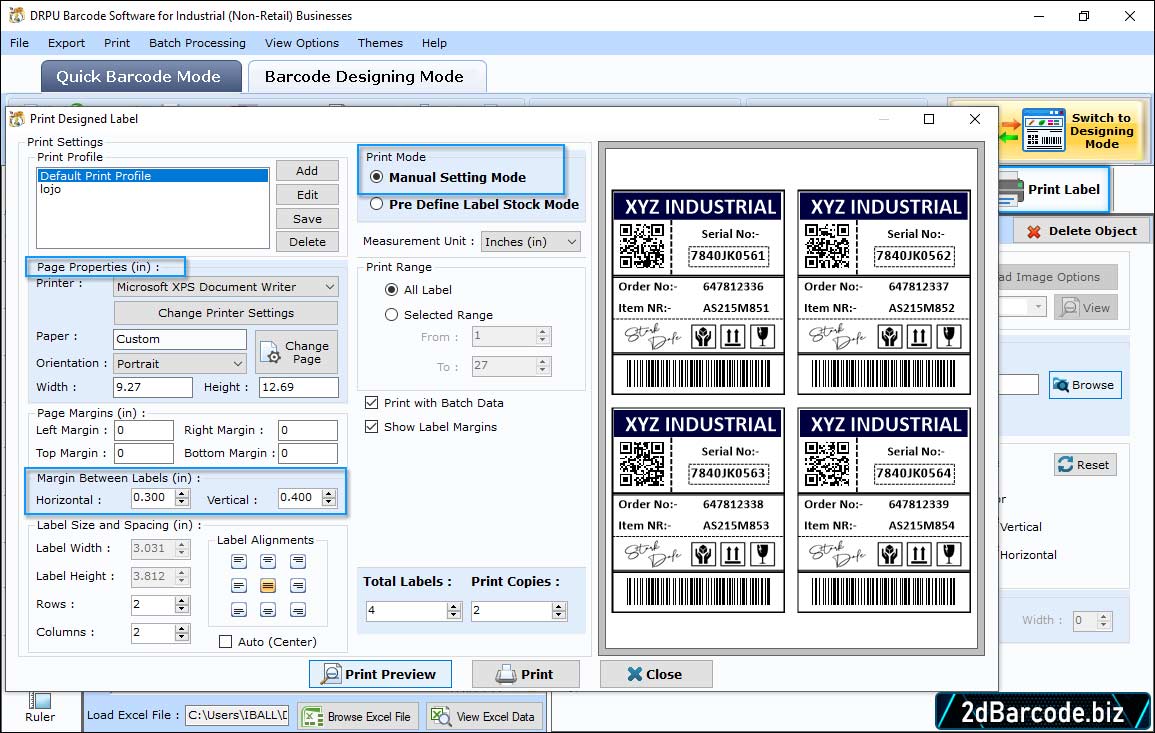This screenshot has width=1155, height=733.
Task: Switch to Barcode Designing Mode tab
Action: tap(366, 77)
